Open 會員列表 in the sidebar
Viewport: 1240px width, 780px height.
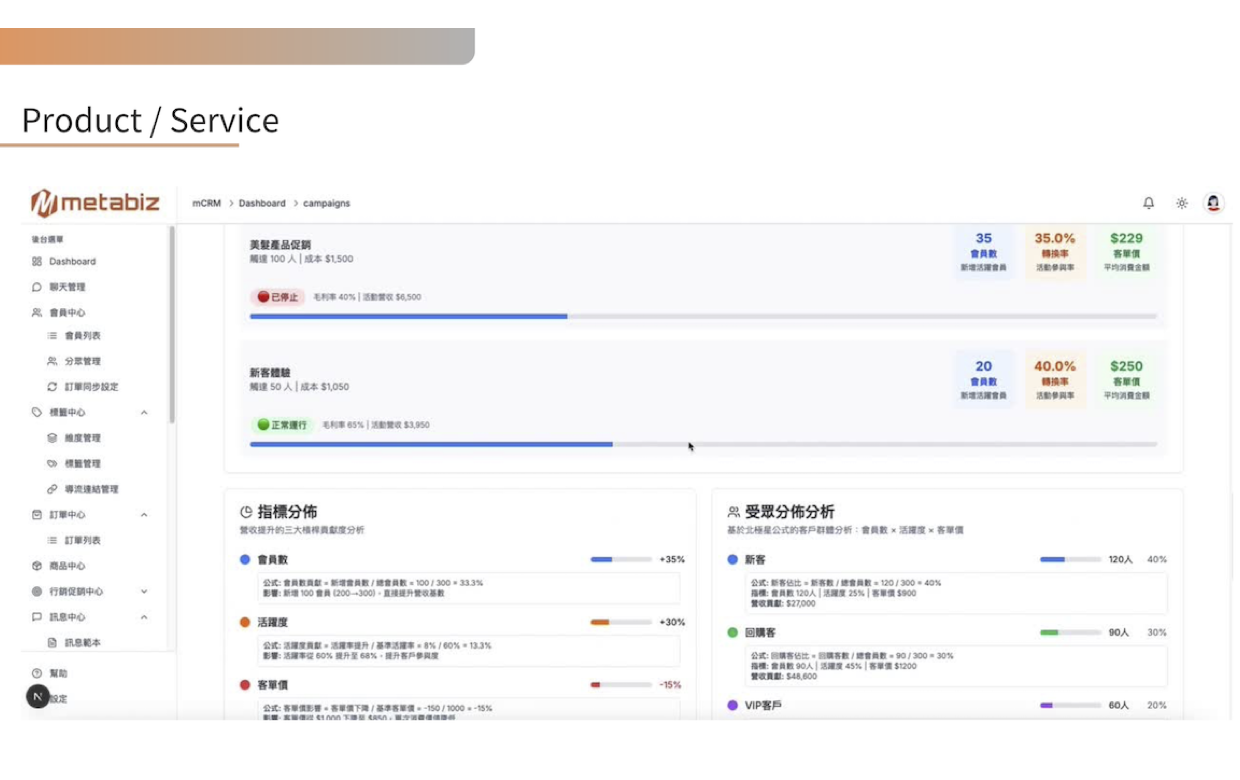pos(82,336)
